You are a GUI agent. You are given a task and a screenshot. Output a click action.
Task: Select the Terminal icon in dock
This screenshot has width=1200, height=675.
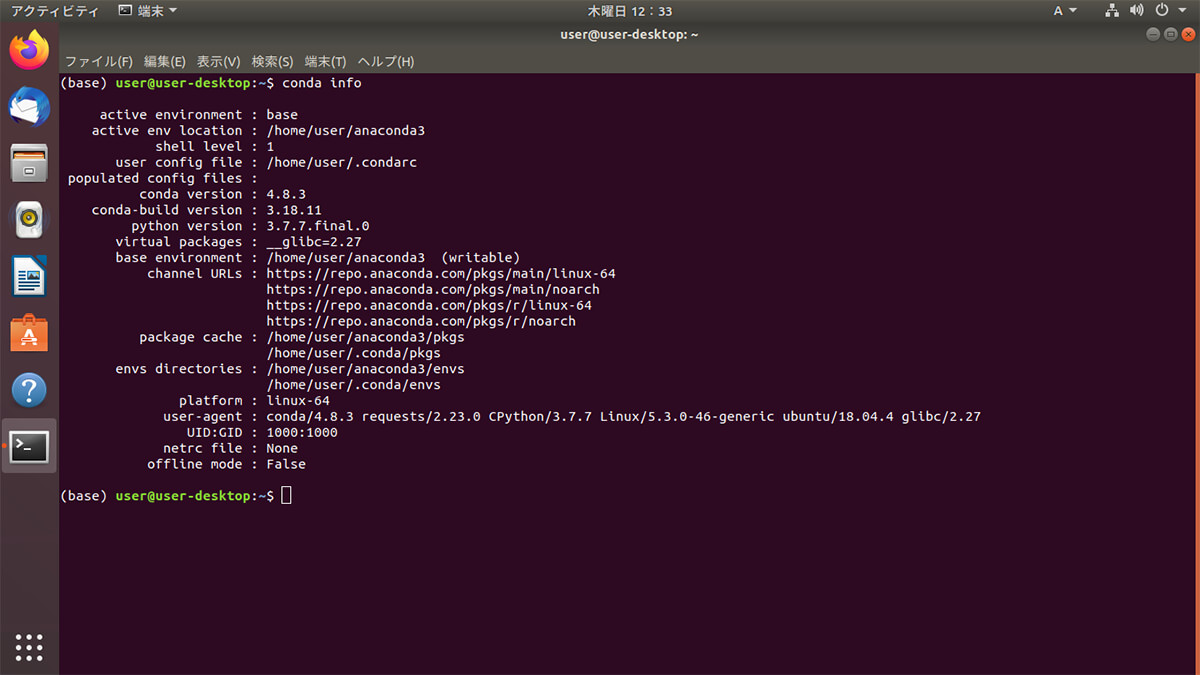29,446
